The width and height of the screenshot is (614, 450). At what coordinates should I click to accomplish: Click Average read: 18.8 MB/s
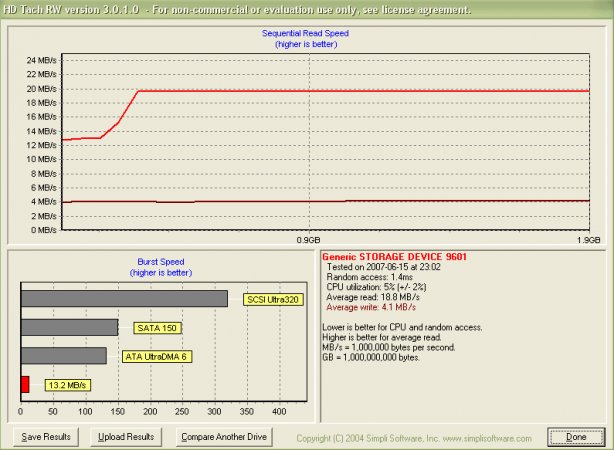coord(373,297)
